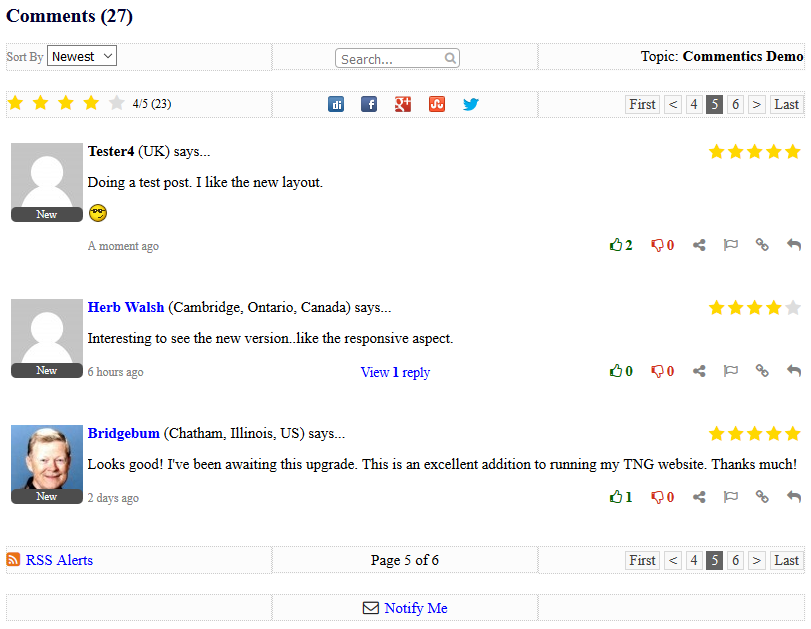Click the Notify Me link
Viewport: 811px width, 629px height.
415,608
